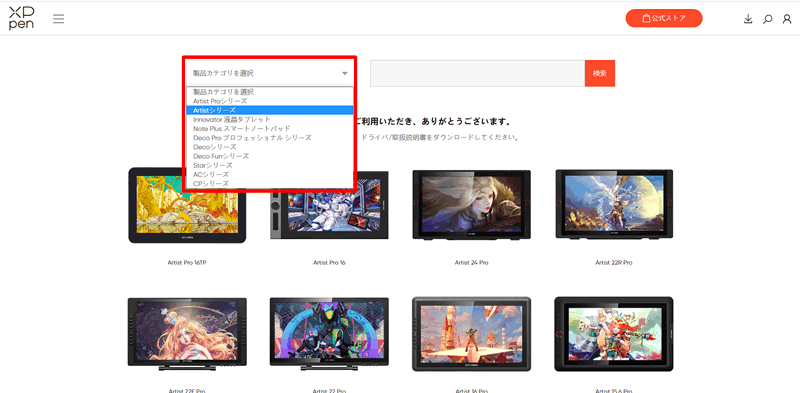Screen dimensions: 800x393
Task: Select Deco Pro プロフェッショナル シリーズ option
Action: pos(270,138)
